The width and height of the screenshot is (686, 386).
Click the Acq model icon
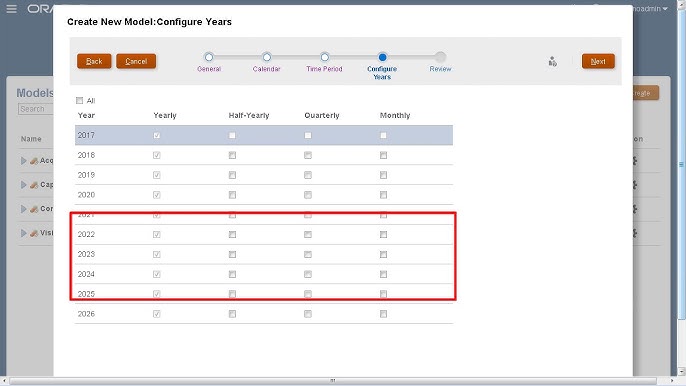tap(34, 161)
